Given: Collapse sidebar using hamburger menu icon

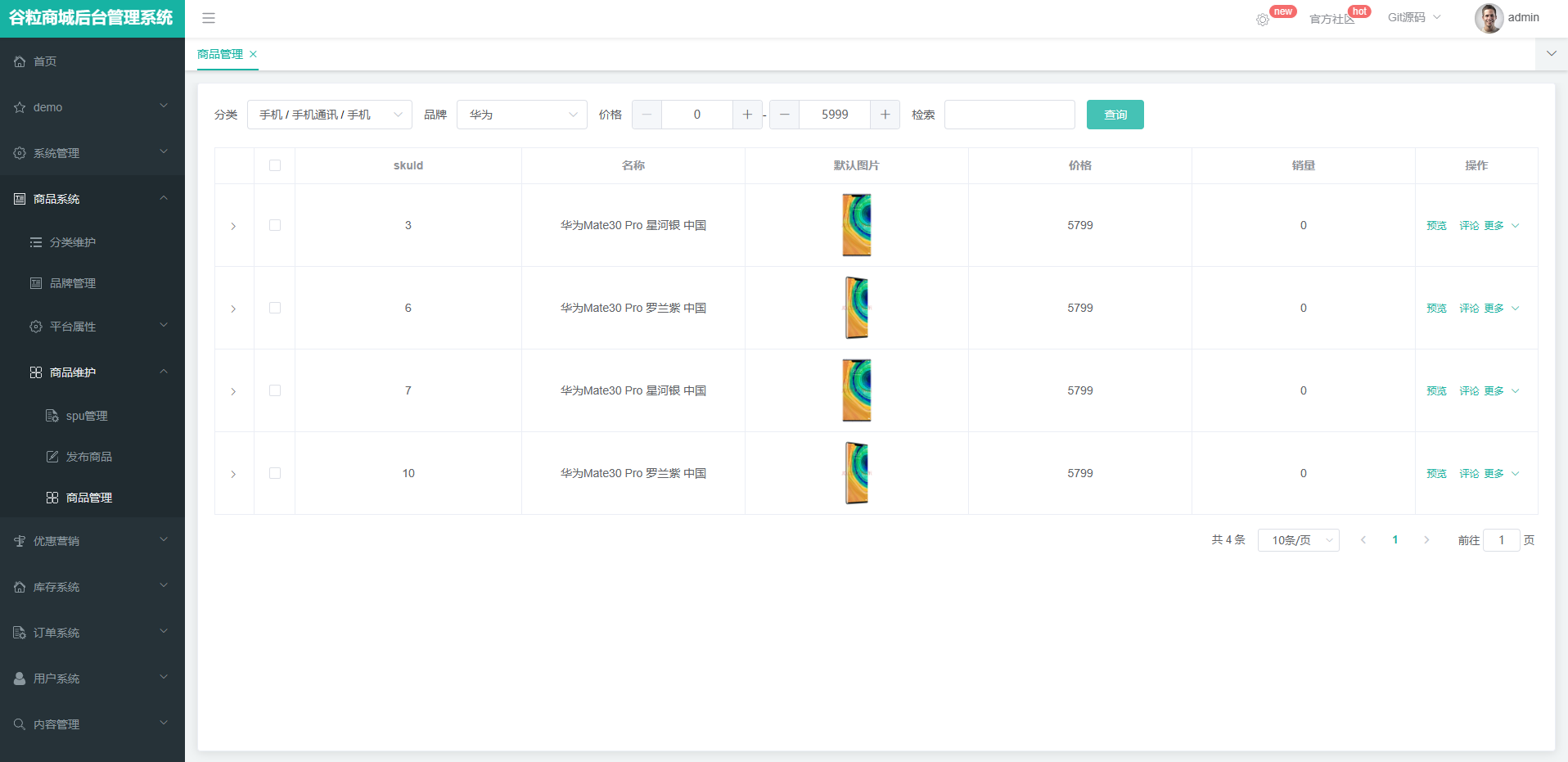Looking at the screenshot, I should tap(209, 18).
